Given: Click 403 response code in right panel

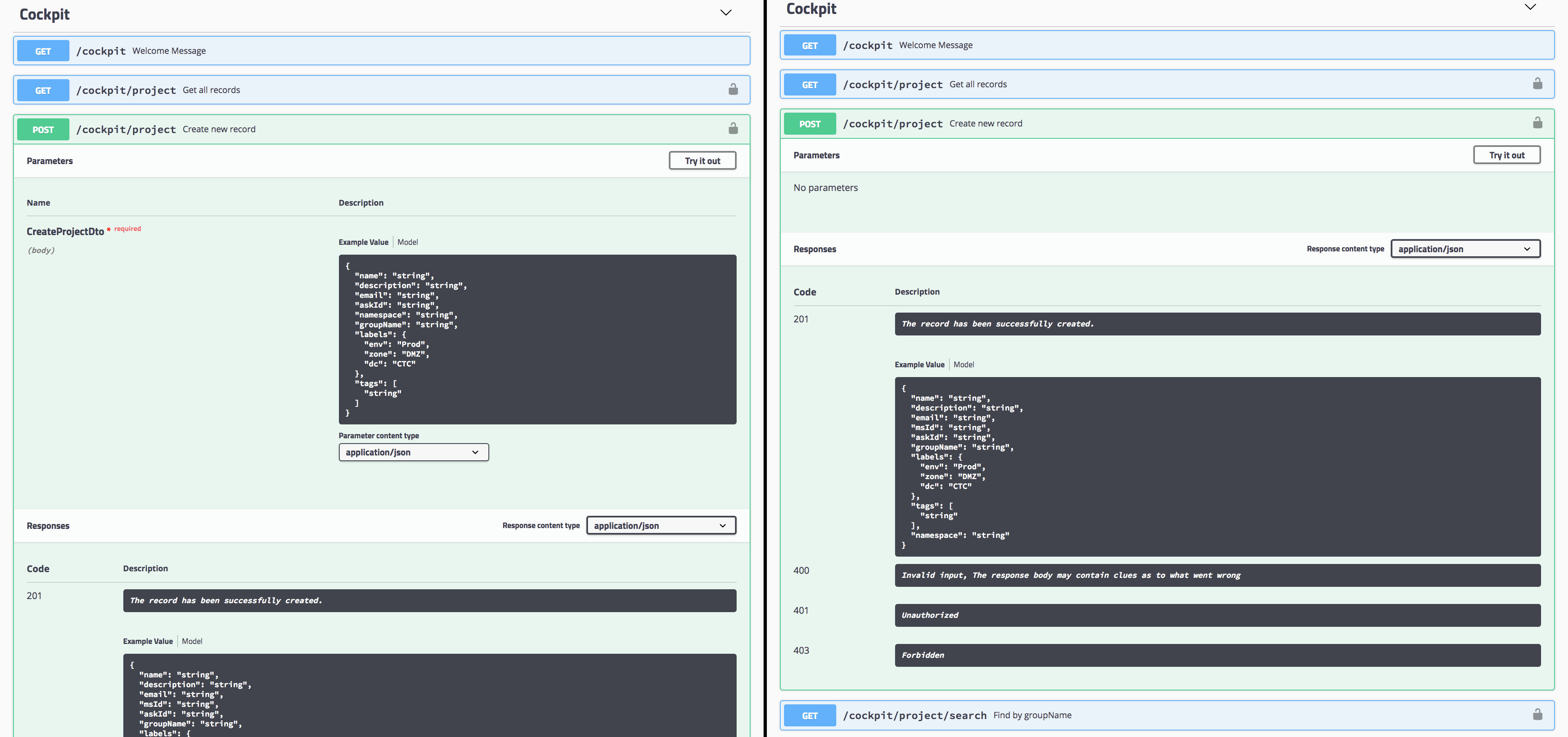Looking at the screenshot, I should click(801, 650).
